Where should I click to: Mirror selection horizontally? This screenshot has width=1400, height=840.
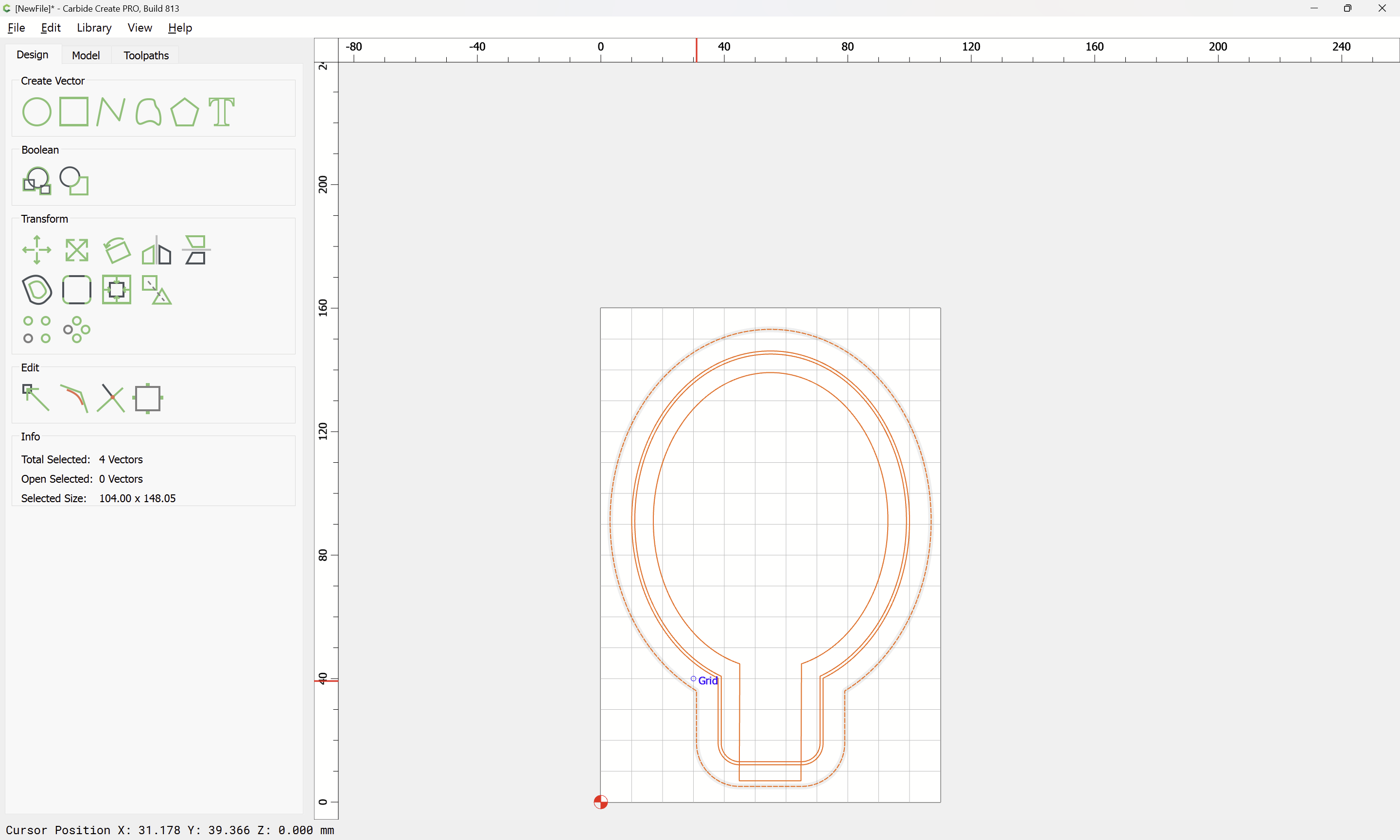click(x=156, y=250)
